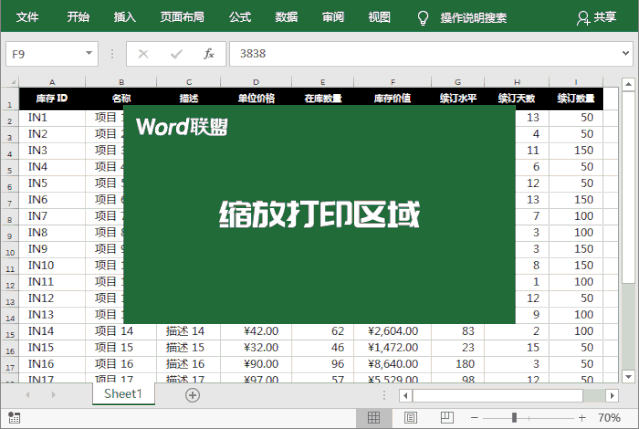Click cell containing IN13
Image resolution: width=639 pixels, height=429 pixels.
[52, 315]
